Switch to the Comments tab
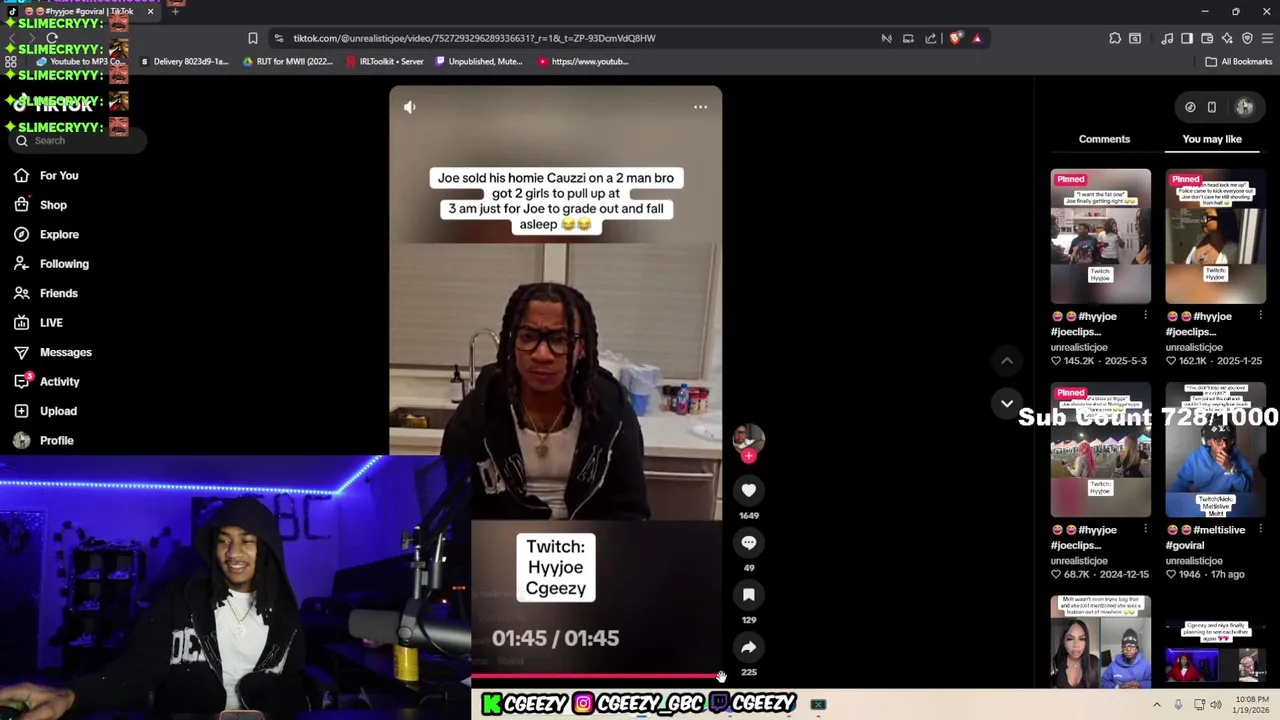Image resolution: width=1280 pixels, height=720 pixels. pos(1104,139)
